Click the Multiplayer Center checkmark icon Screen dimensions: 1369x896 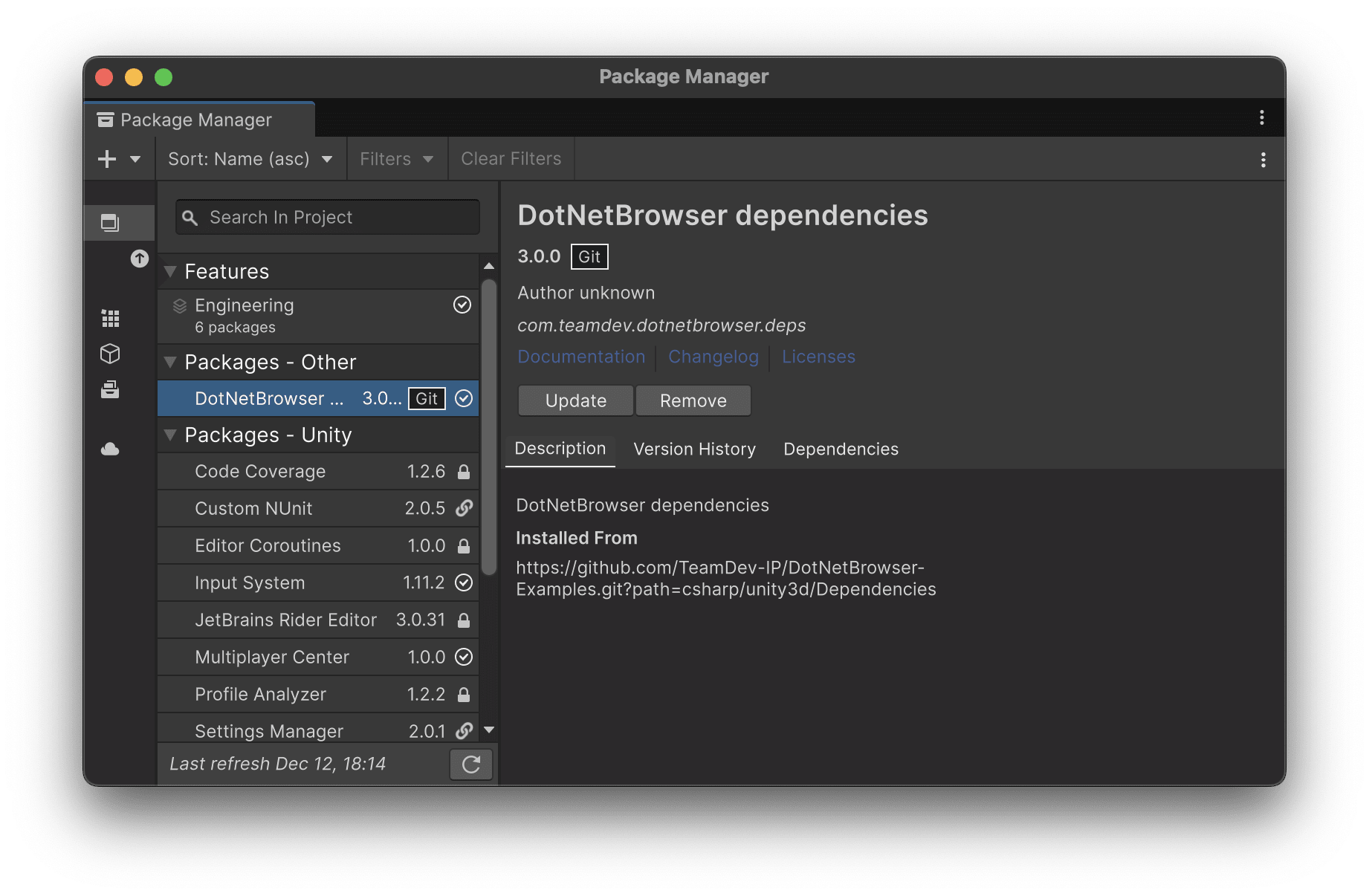[x=464, y=657]
